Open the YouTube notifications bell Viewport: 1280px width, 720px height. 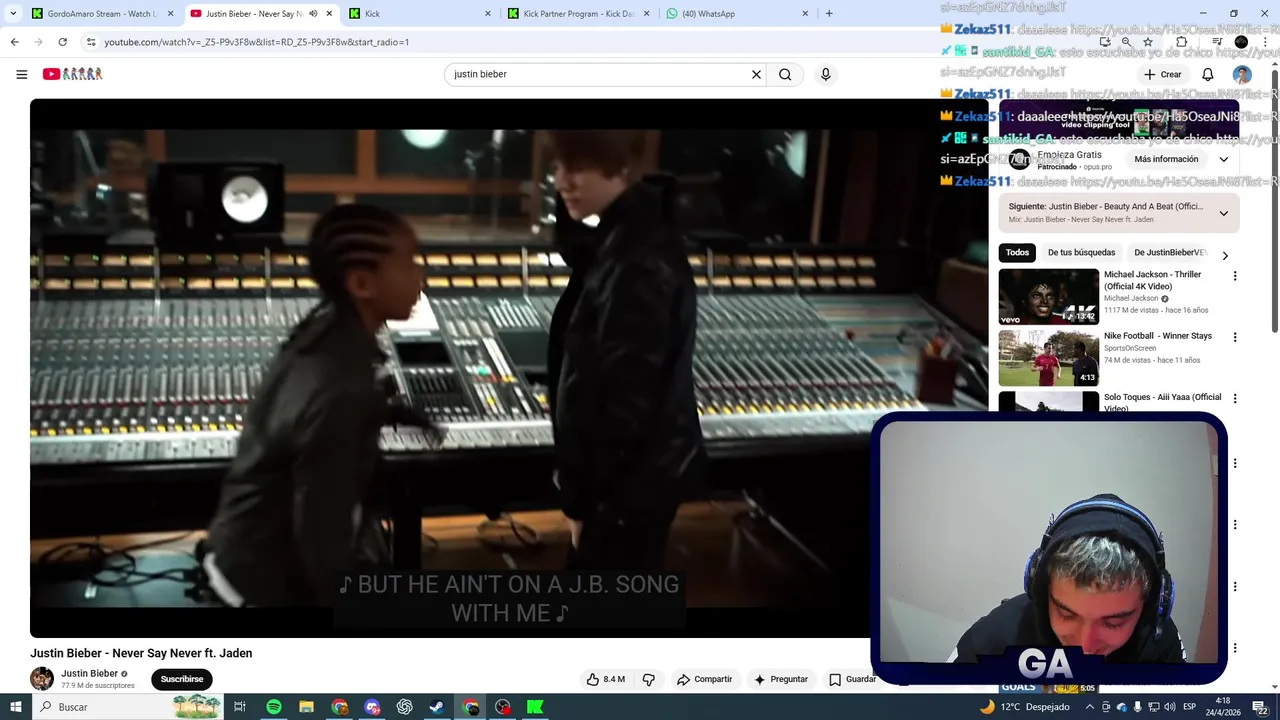click(x=1207, y=74)
